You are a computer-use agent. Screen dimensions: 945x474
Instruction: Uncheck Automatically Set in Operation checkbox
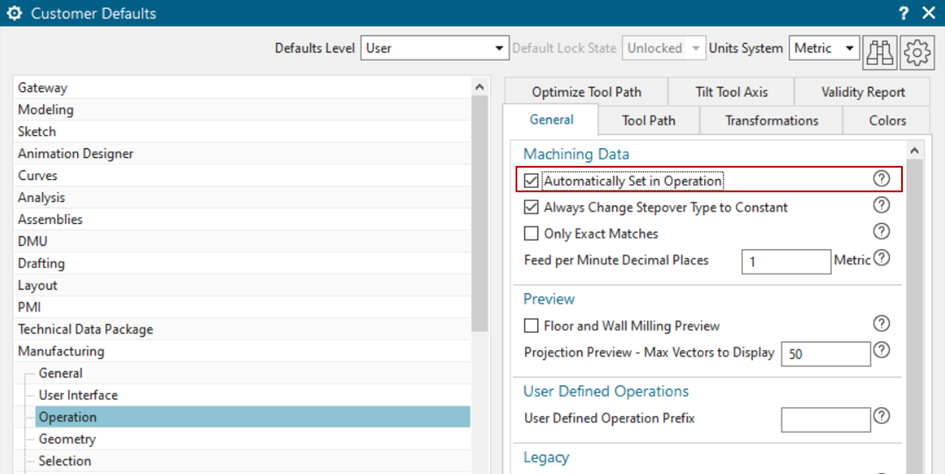[531, 181]
